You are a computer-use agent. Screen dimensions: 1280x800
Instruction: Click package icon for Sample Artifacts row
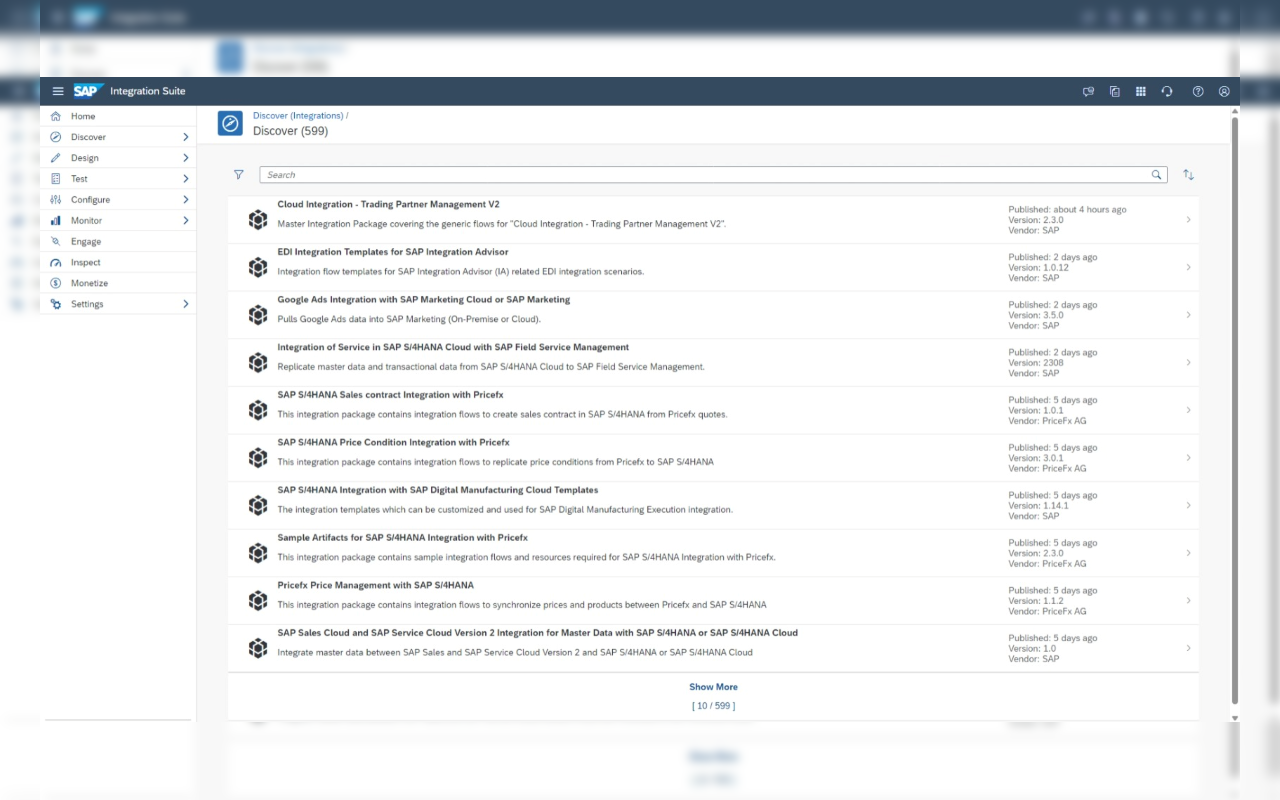(258, 553)
